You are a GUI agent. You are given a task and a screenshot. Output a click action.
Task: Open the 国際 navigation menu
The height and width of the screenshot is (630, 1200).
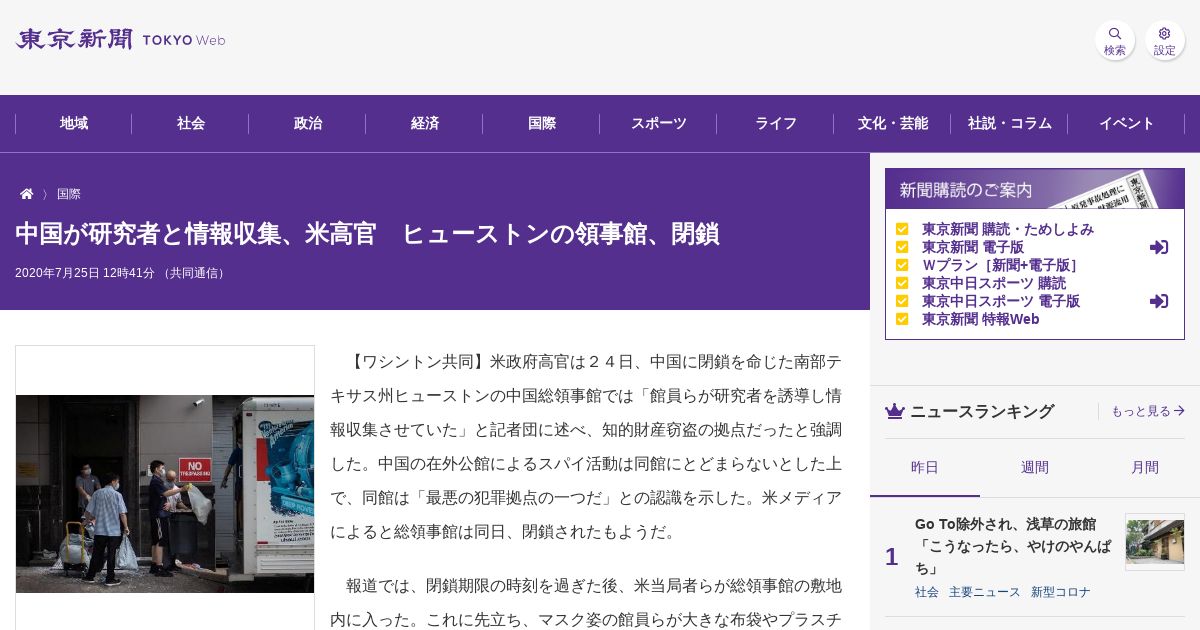pos(542,123)
